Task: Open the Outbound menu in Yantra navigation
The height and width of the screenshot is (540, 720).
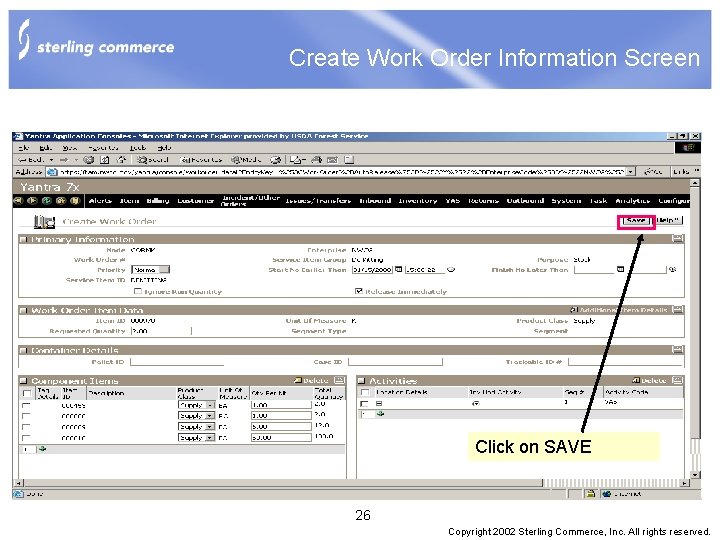Action: click(525, 201)
